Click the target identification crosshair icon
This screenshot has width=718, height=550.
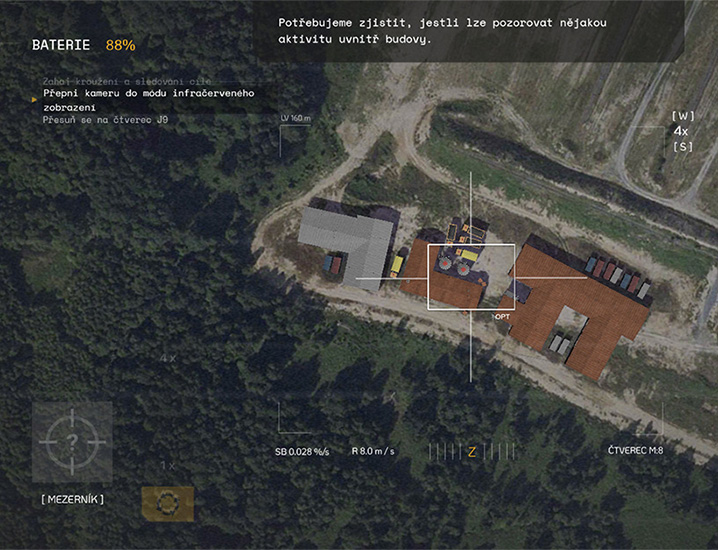[72, 442]
